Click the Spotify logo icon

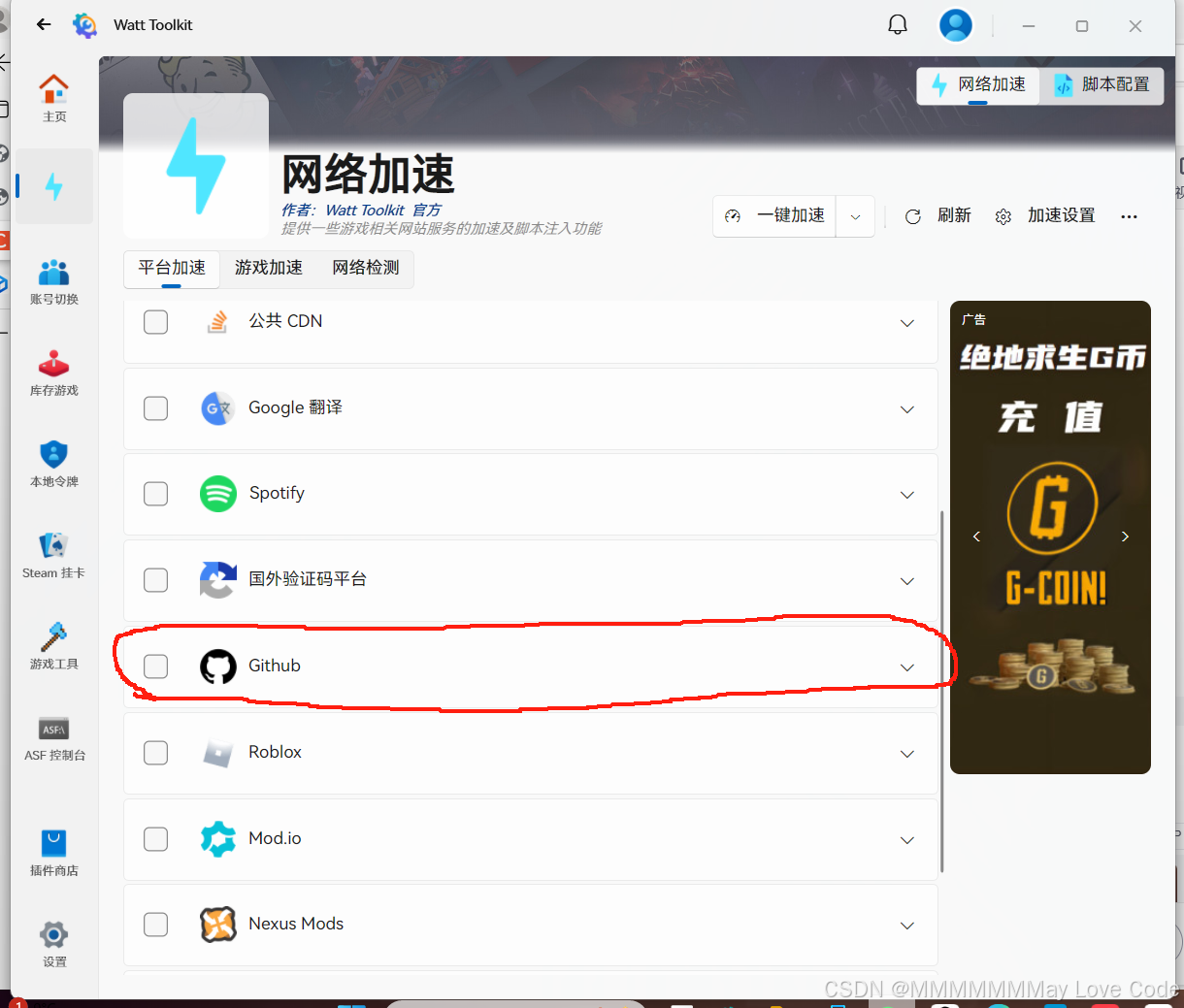[218, 494]
